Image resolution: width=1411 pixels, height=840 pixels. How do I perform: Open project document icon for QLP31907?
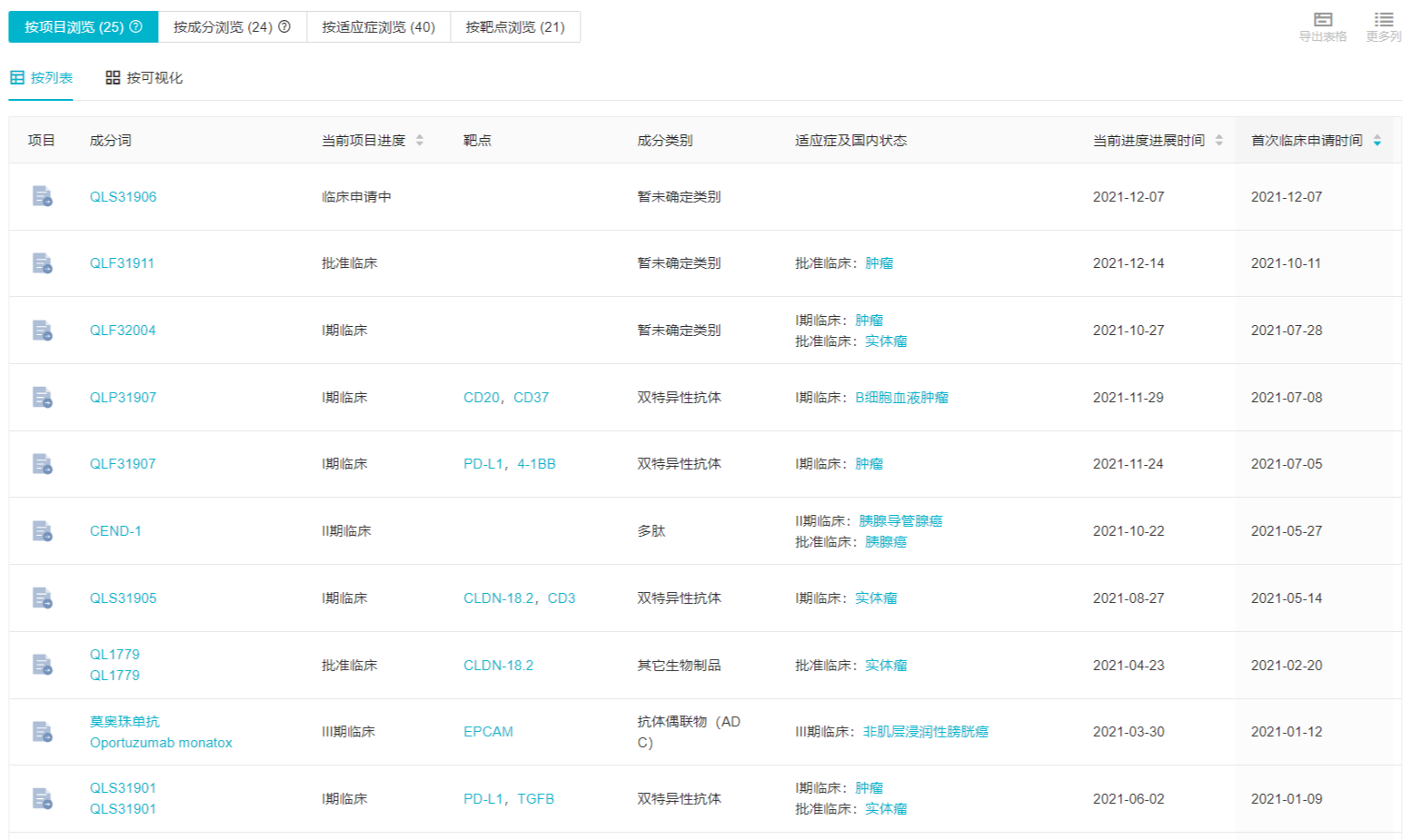pos(42,397)
